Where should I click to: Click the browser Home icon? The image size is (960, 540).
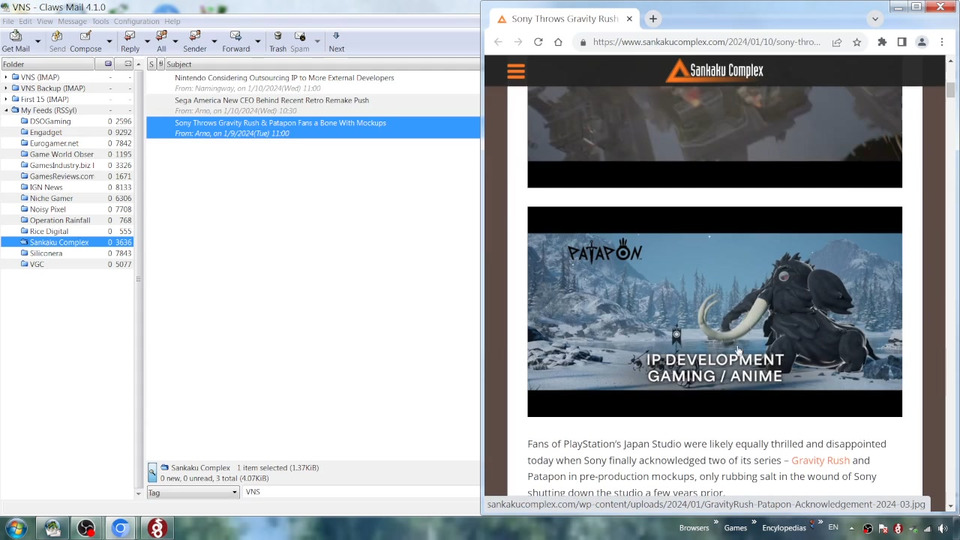[x=558, y=42]
